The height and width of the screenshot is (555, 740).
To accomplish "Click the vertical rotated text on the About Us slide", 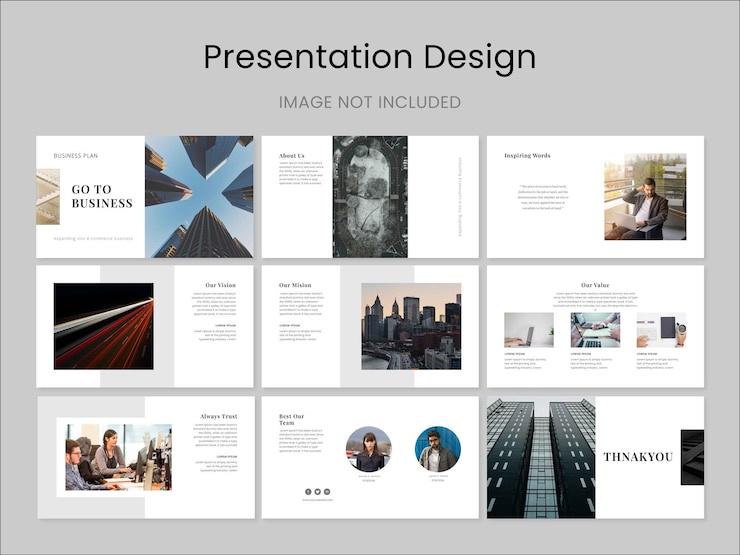I will tap(461, 197).
